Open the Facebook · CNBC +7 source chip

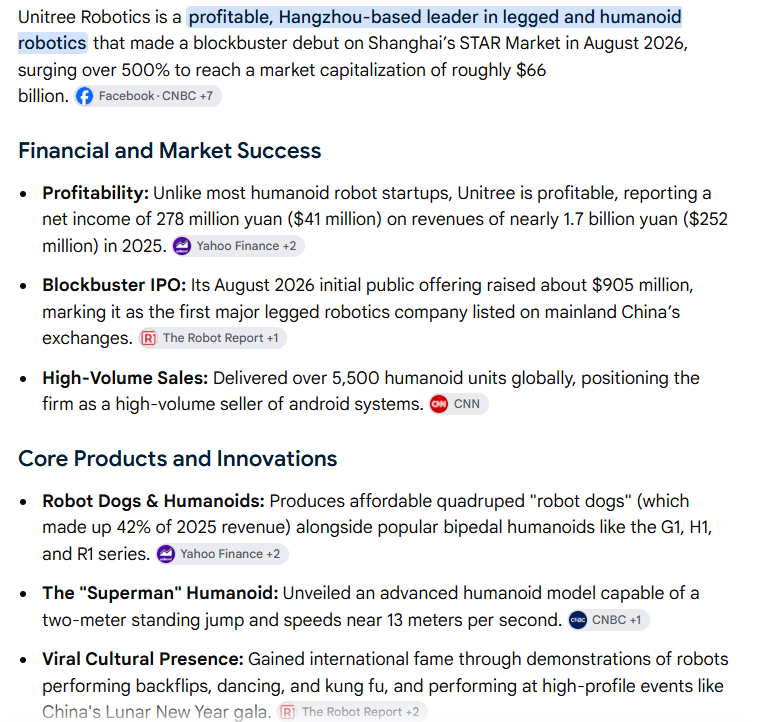[148, 96]
